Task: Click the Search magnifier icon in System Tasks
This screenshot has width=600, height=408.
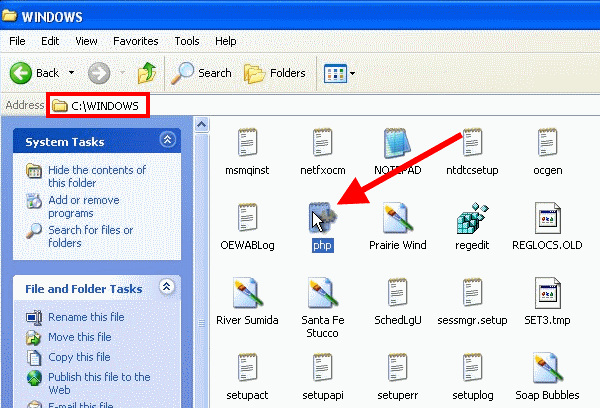Action: click(x=34, y=231)
